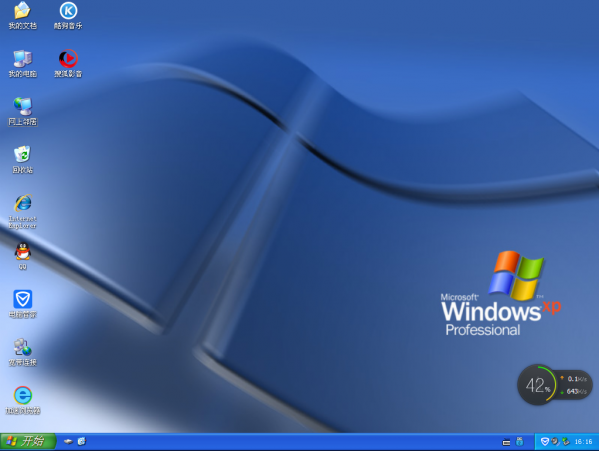Launch the 酷狗音乐 music player icon
Image resolution: width=599 pixels, height=451 pixels.
pos(68,11)
